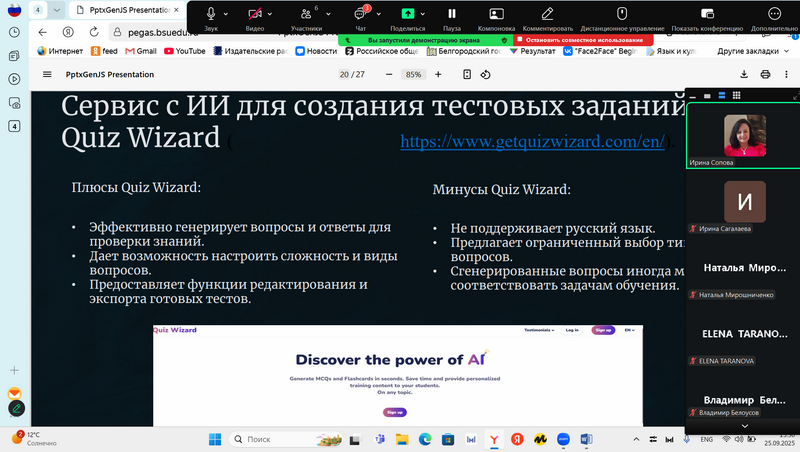Pause screen sharing with the Пауза button

click(452, 14)
